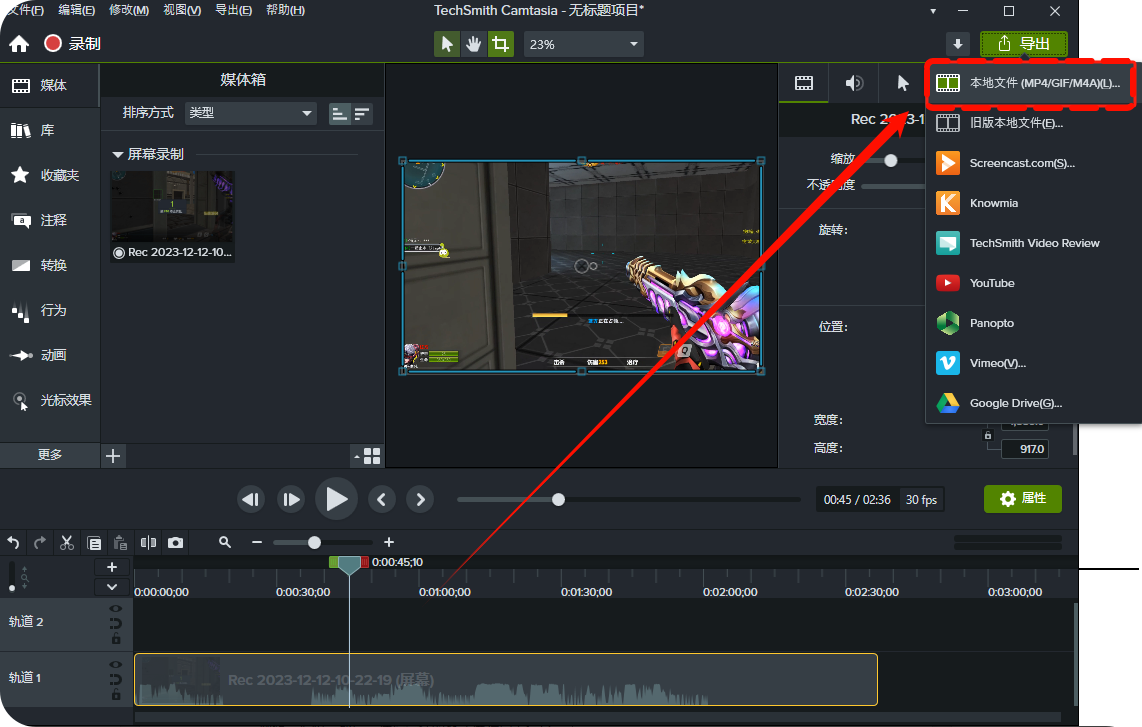
Task: Sort media in ascending order
Action: point(339,114)
